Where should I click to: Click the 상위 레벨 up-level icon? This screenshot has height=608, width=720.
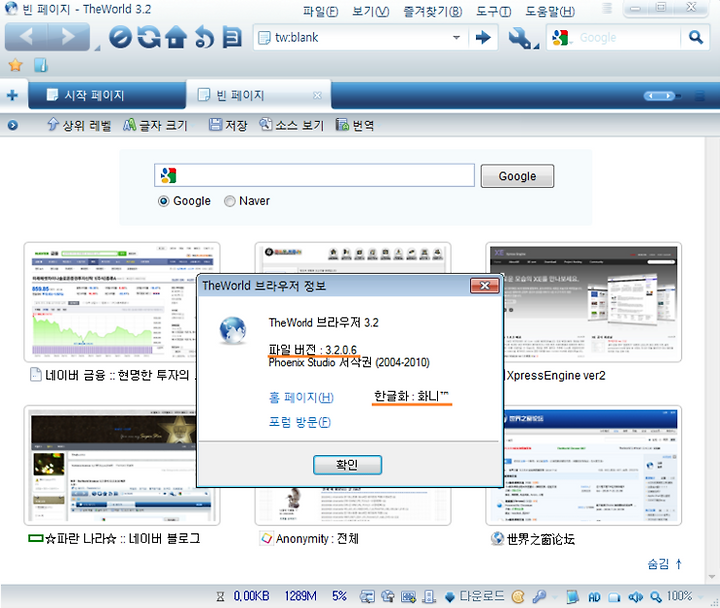(x=53, y=124)
